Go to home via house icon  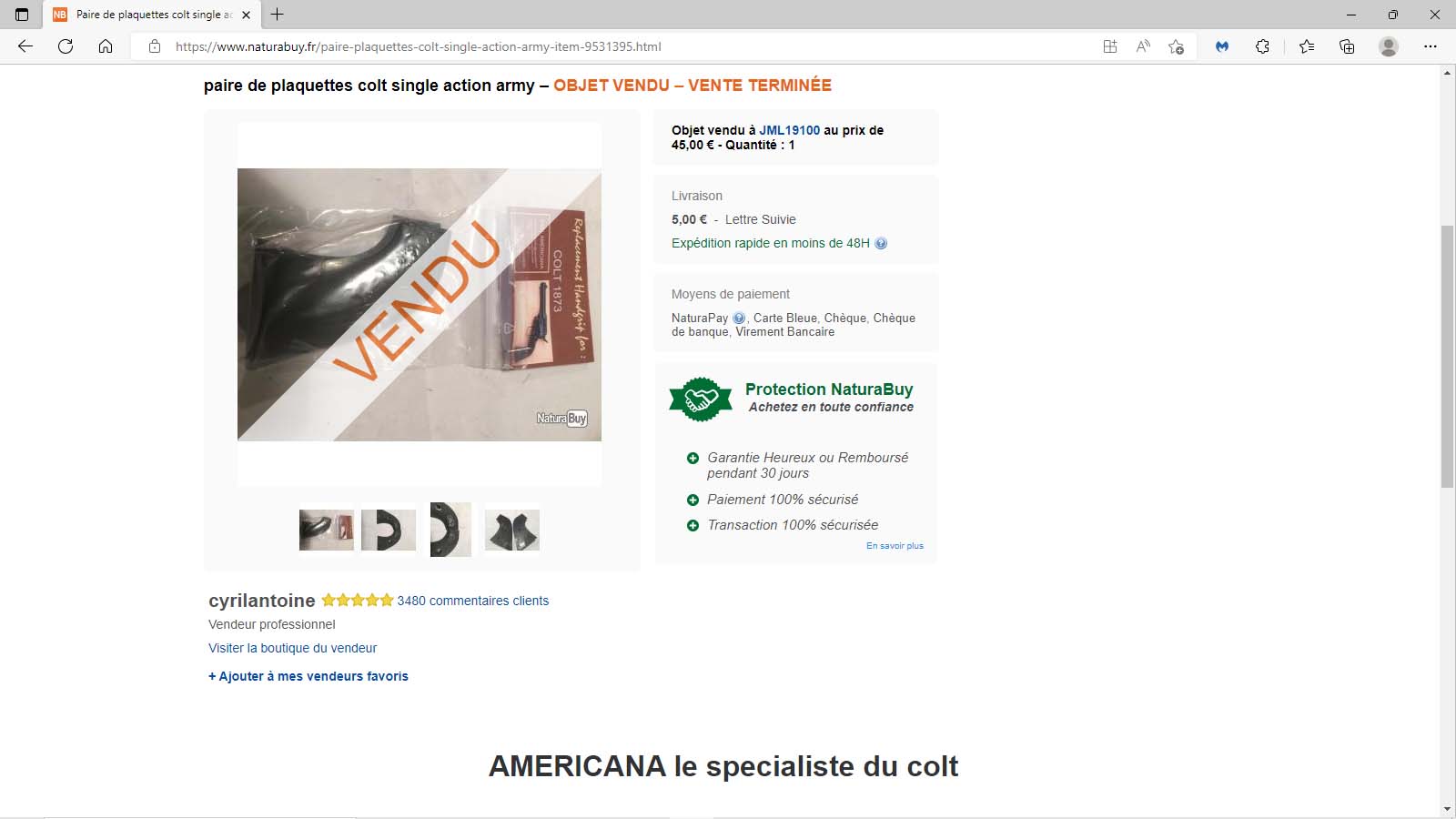pos(106,46)
